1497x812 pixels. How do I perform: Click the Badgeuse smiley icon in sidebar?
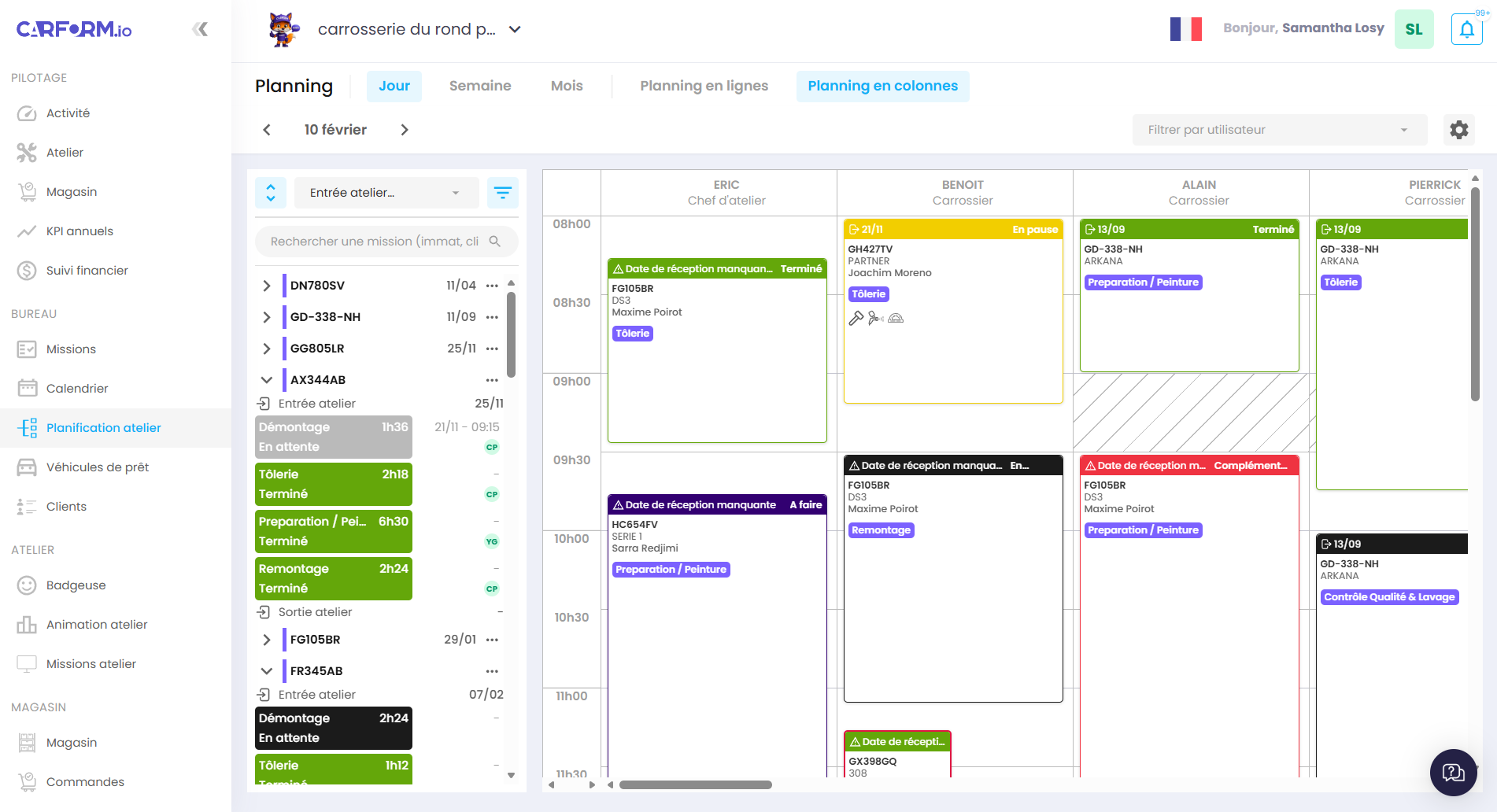[x=26, y=585]
